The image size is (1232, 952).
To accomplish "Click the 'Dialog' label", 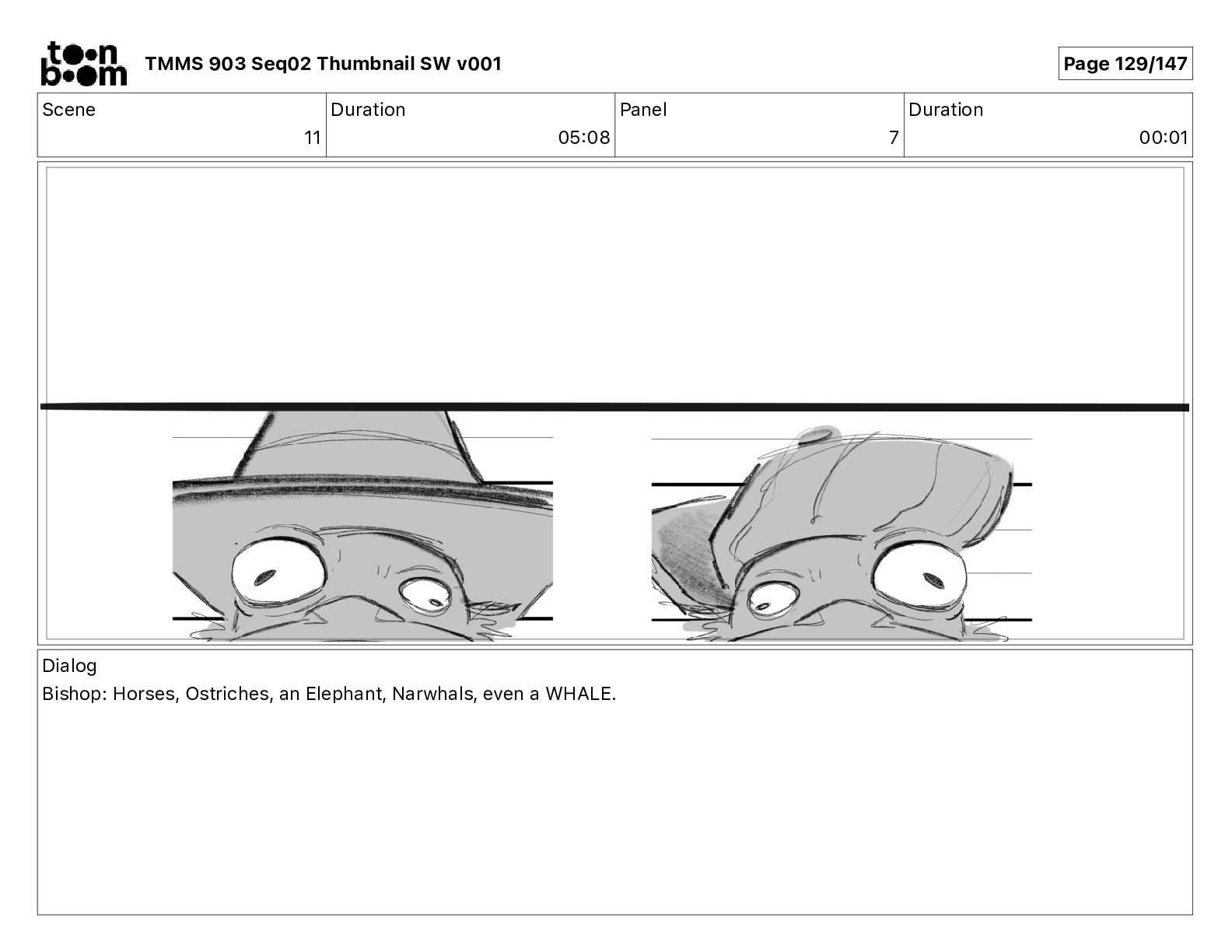I will (x=69, y=666).
